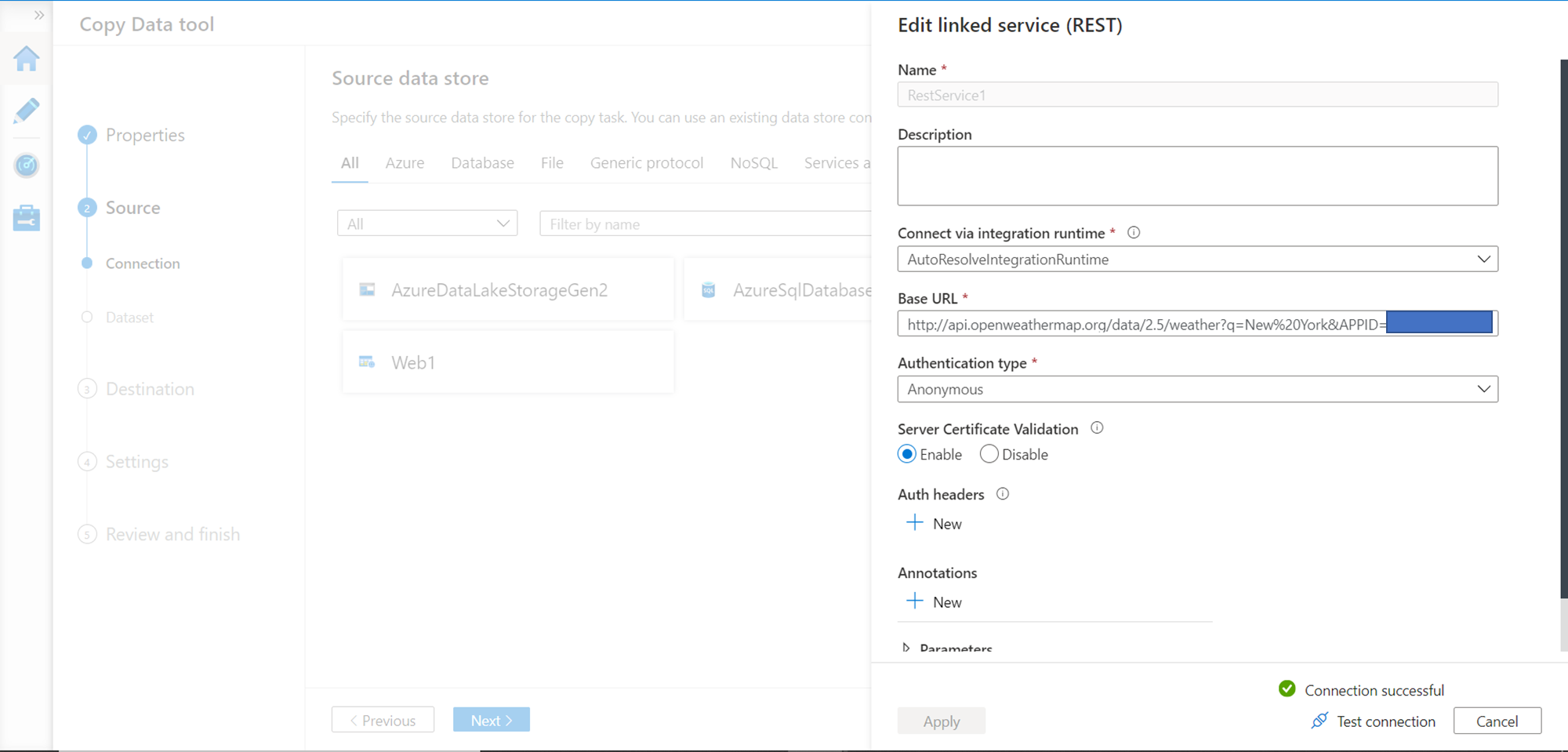1568x752 pixels.
Task: Switch to the Database tab
Action: pos(482,163)
